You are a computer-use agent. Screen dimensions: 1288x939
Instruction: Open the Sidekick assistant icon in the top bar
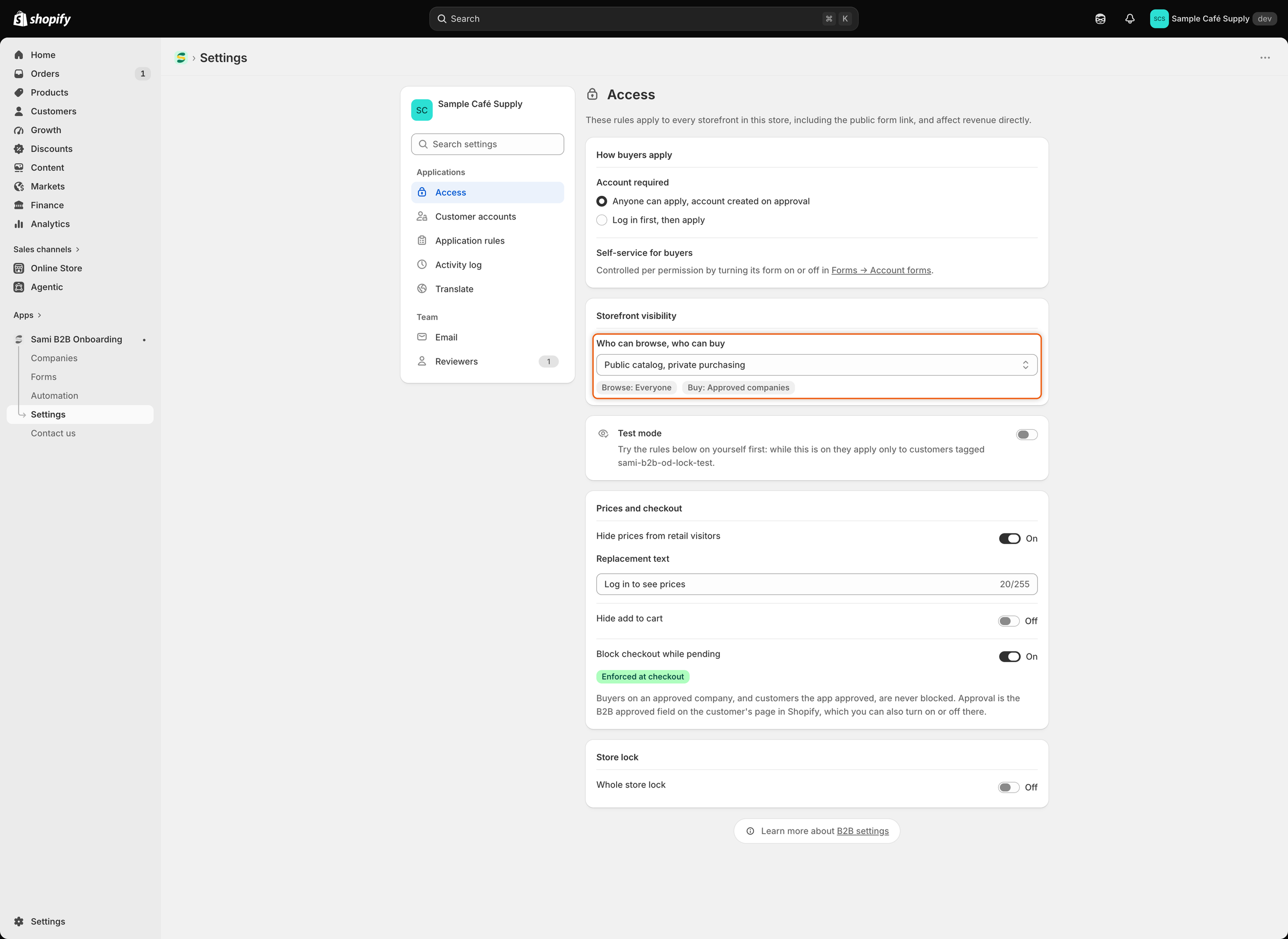1100,19
